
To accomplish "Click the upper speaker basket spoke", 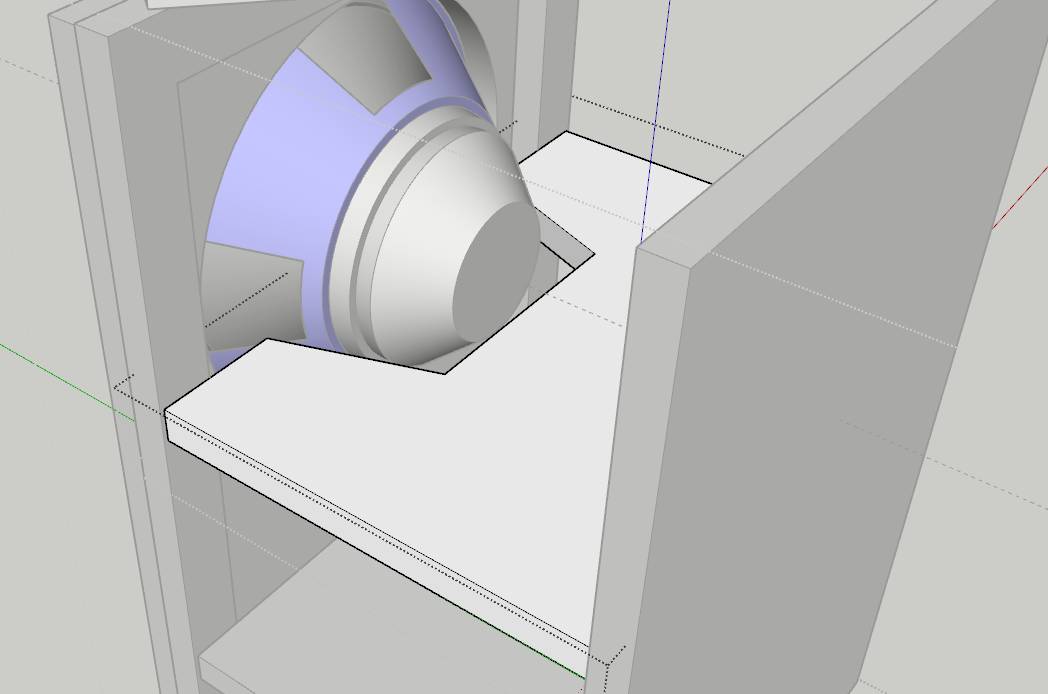I will tap(368, 57).
